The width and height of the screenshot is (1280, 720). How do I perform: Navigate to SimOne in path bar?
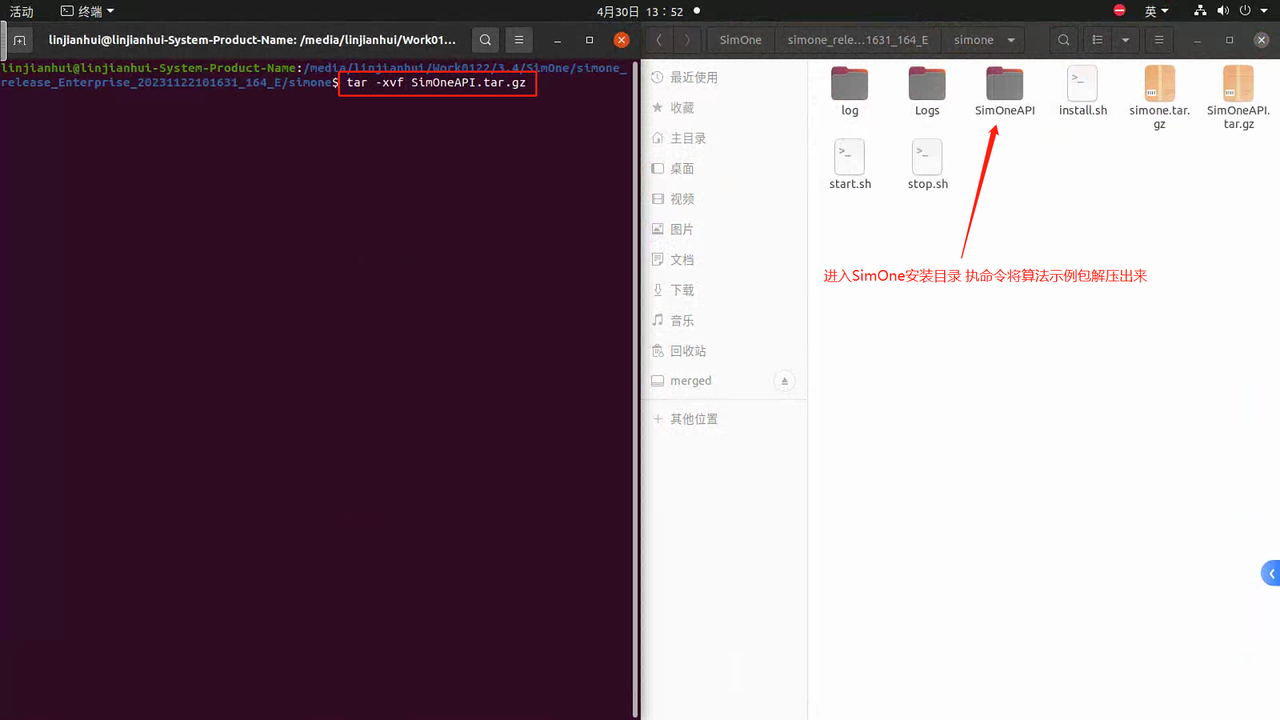[740, 40]
